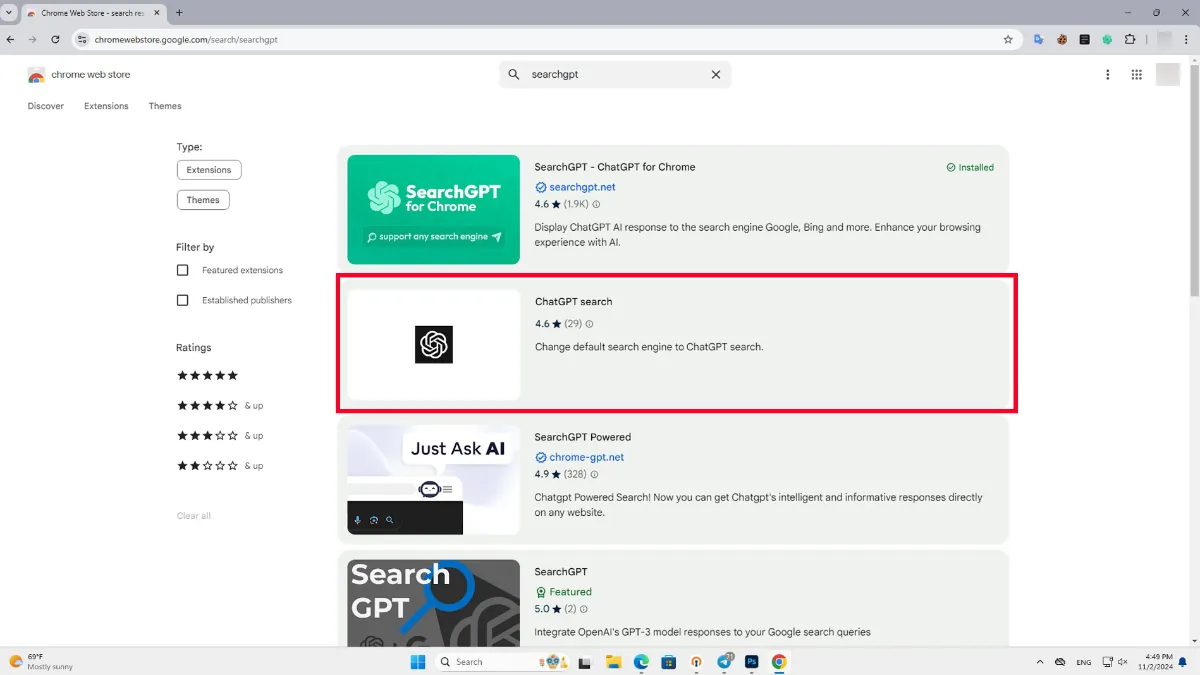Click the Chrome Web Store logo
Image resolution: width=1200 pixels, height=675 pixels.
click(x=37, y=75)
